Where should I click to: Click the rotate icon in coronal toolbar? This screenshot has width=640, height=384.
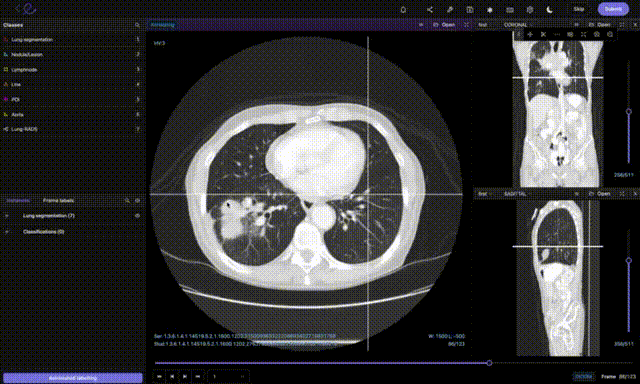tap(597, 35)
